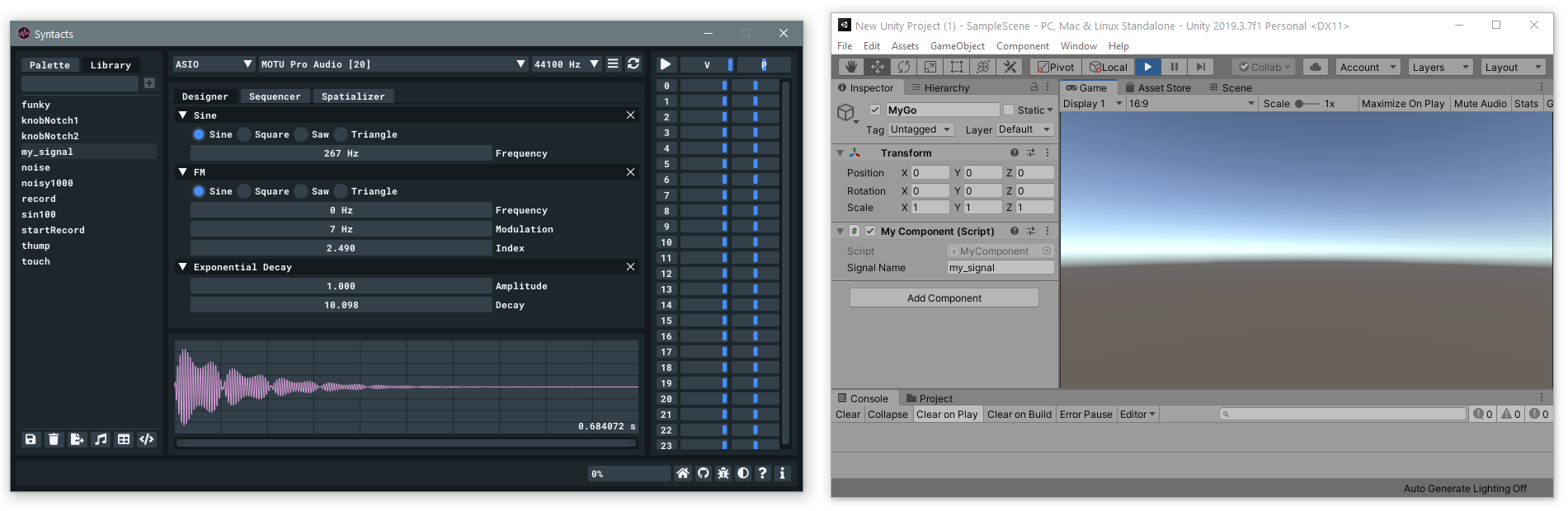Image resolution: width=1568 pixels, height=511 pixels.
Task: Switch to the Hierarchy tab
Action: (x=939, y=87)
